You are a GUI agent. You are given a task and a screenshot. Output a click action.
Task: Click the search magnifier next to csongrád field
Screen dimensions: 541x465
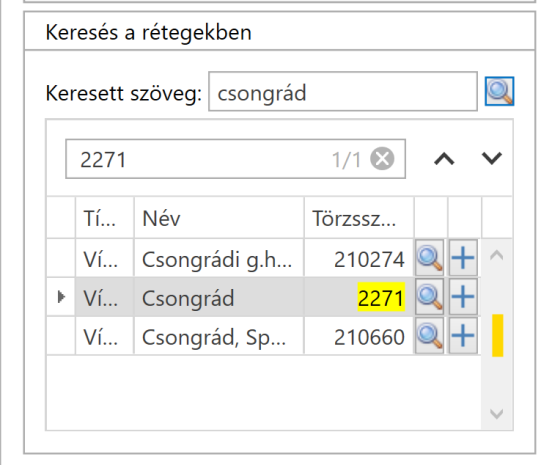pyautogui.click(x=499, y=91)
